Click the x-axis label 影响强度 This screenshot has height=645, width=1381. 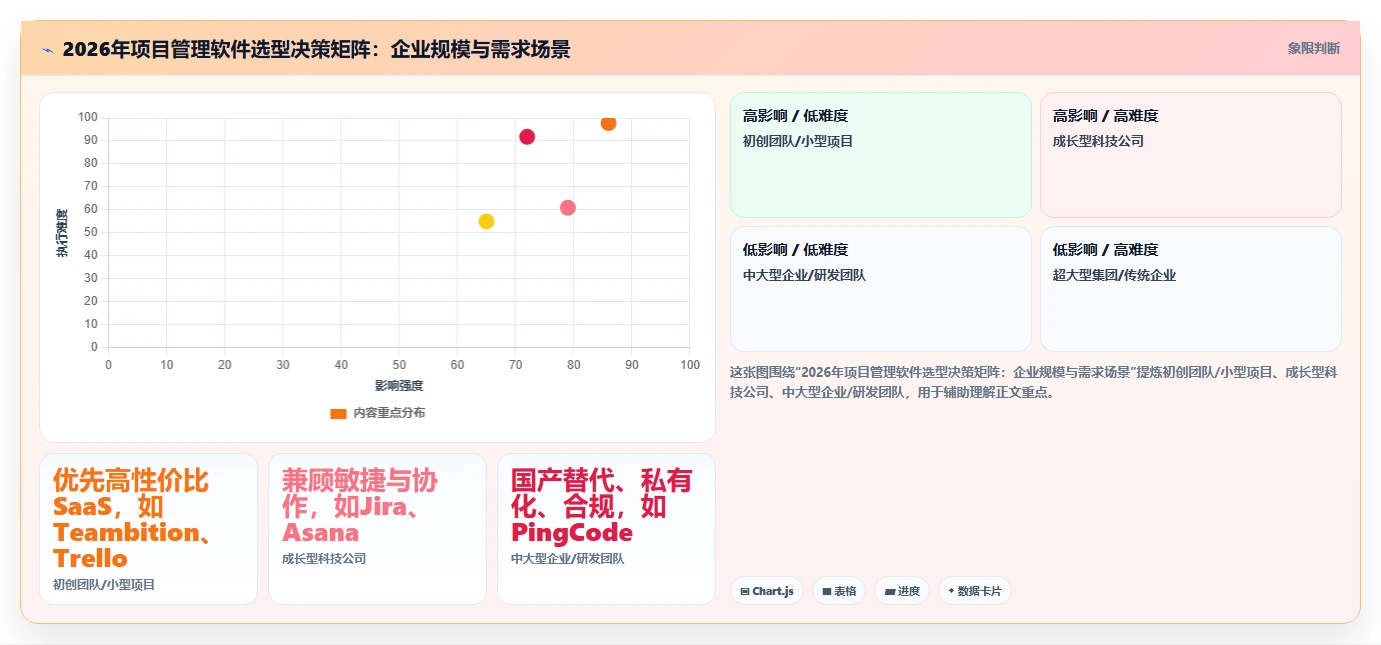pos(399,385)
